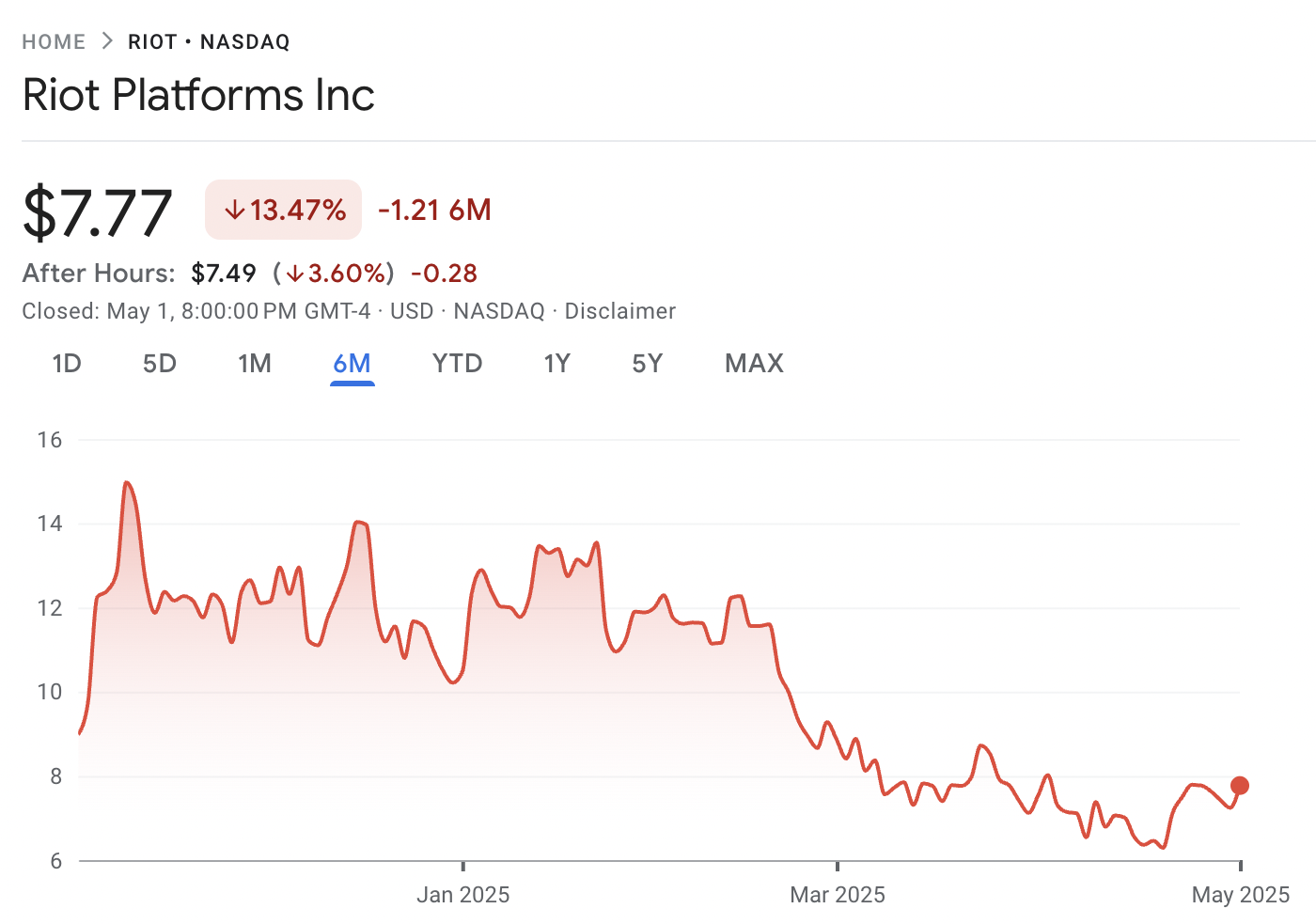Select the 5D time range
Screen dimensions: 1316x924
(160, 364)
